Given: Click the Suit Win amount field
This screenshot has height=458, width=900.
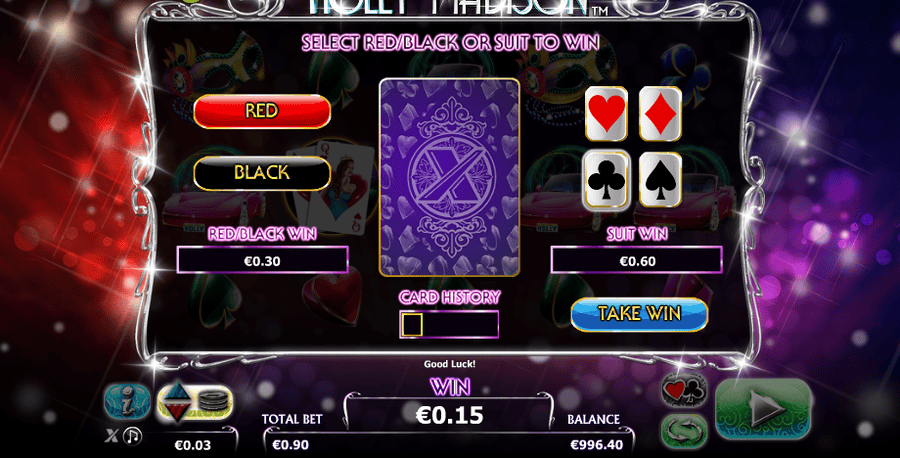Looking at the screenshot, I should coord(637,261).
